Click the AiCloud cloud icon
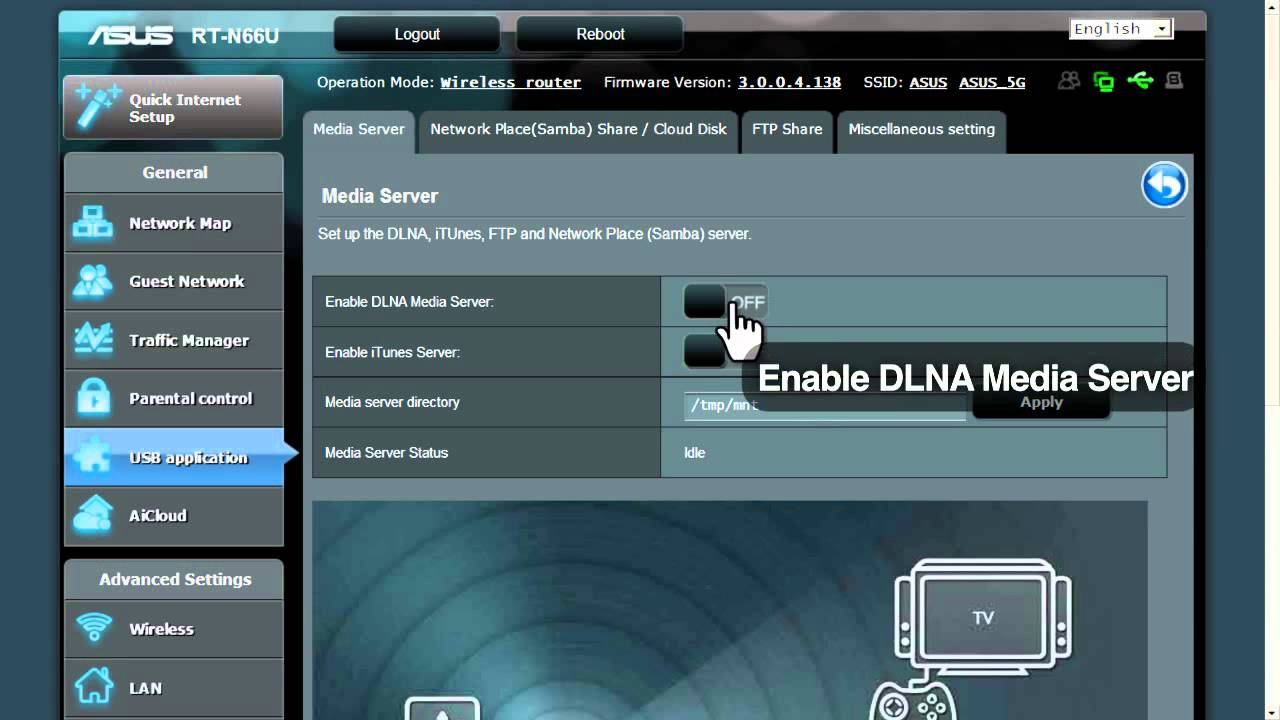The image size is (1280, 720). pyautogui.click(x=93, y=515)
